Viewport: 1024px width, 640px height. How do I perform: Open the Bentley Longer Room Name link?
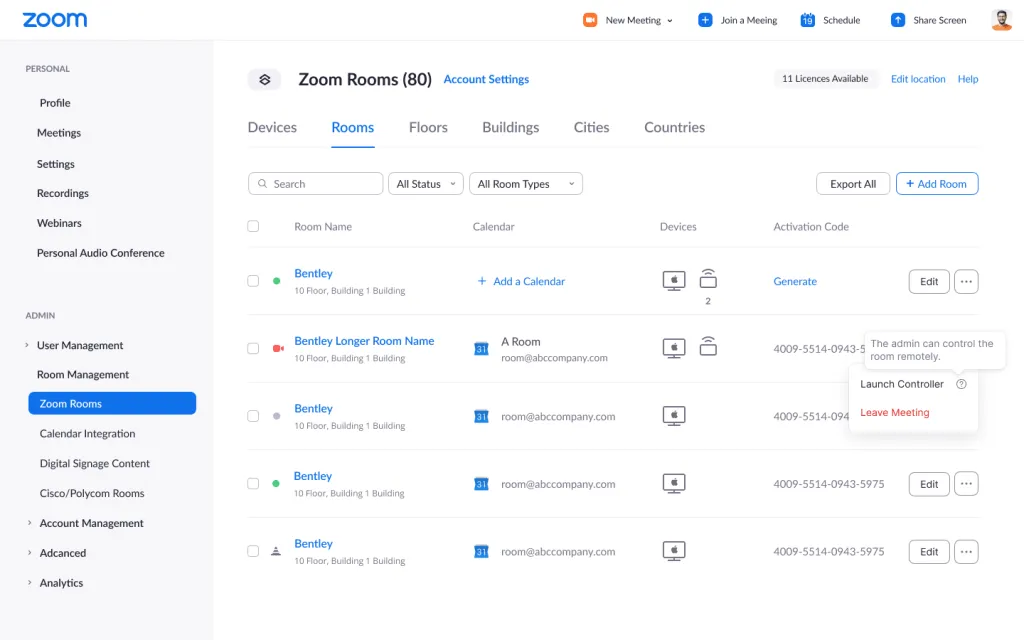pos(364,341)
